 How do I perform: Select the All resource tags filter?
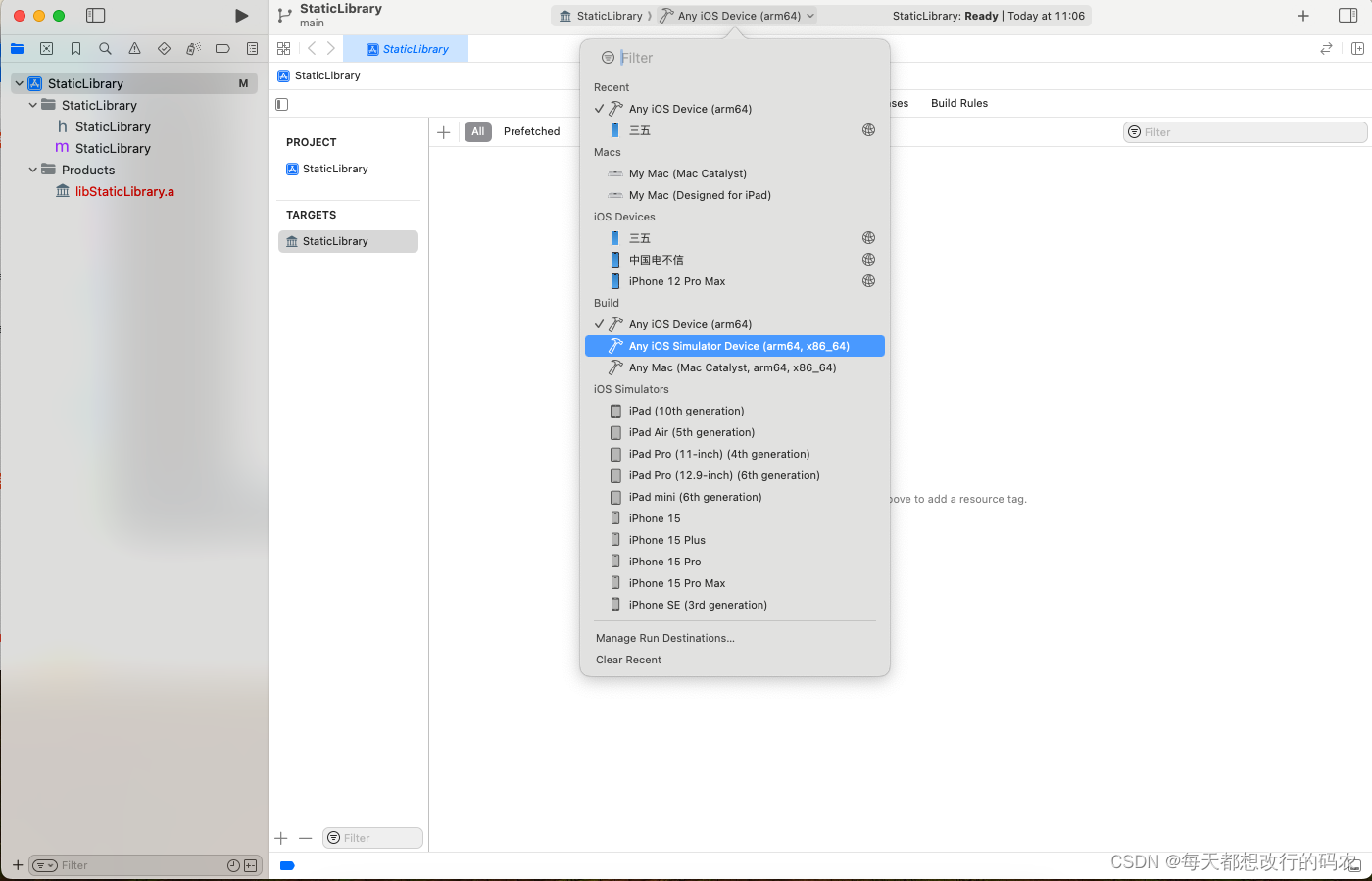pyautogui.click(x=478, y=132)
